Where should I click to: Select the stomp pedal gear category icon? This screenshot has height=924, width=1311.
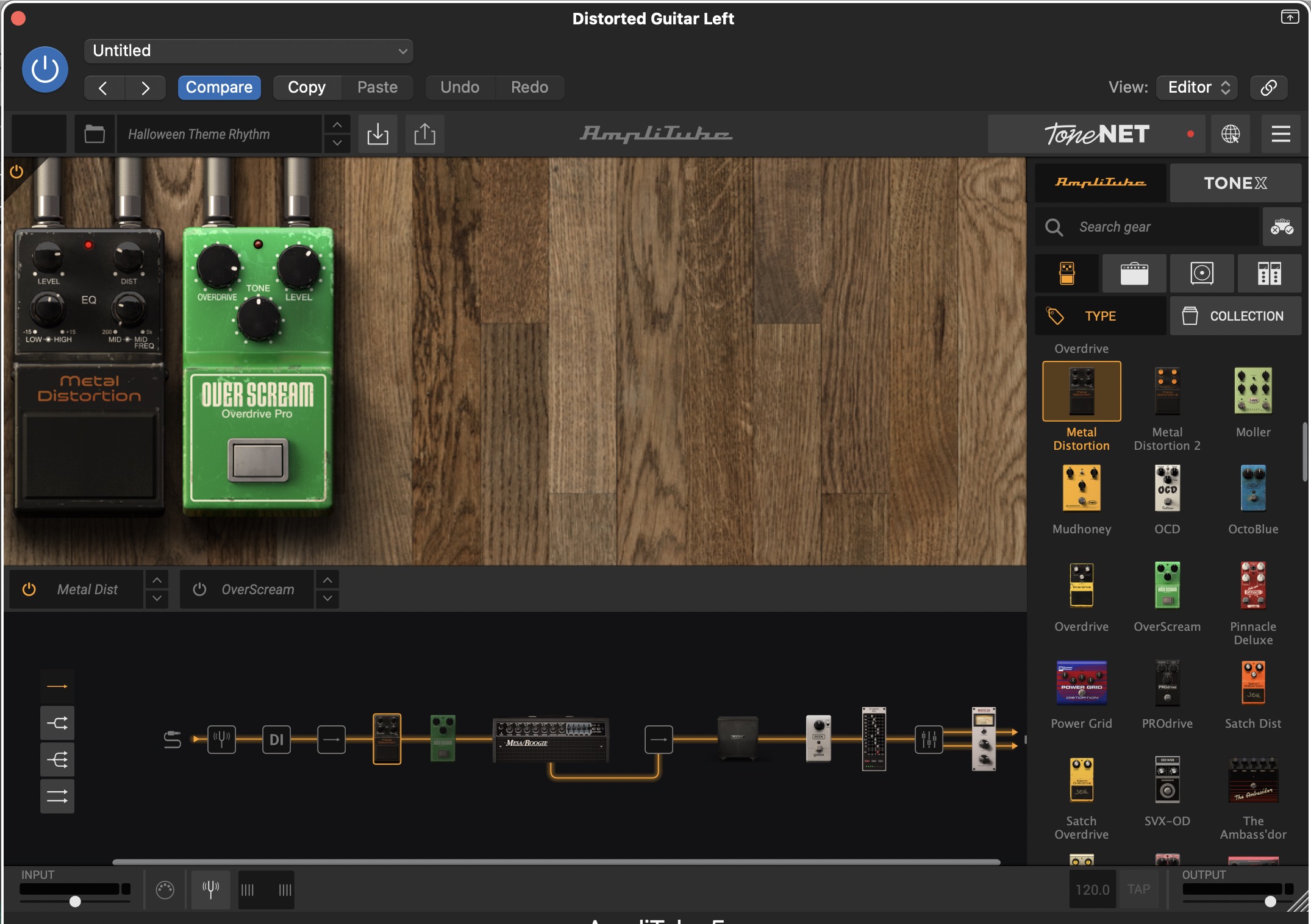tap(1066, 274)
